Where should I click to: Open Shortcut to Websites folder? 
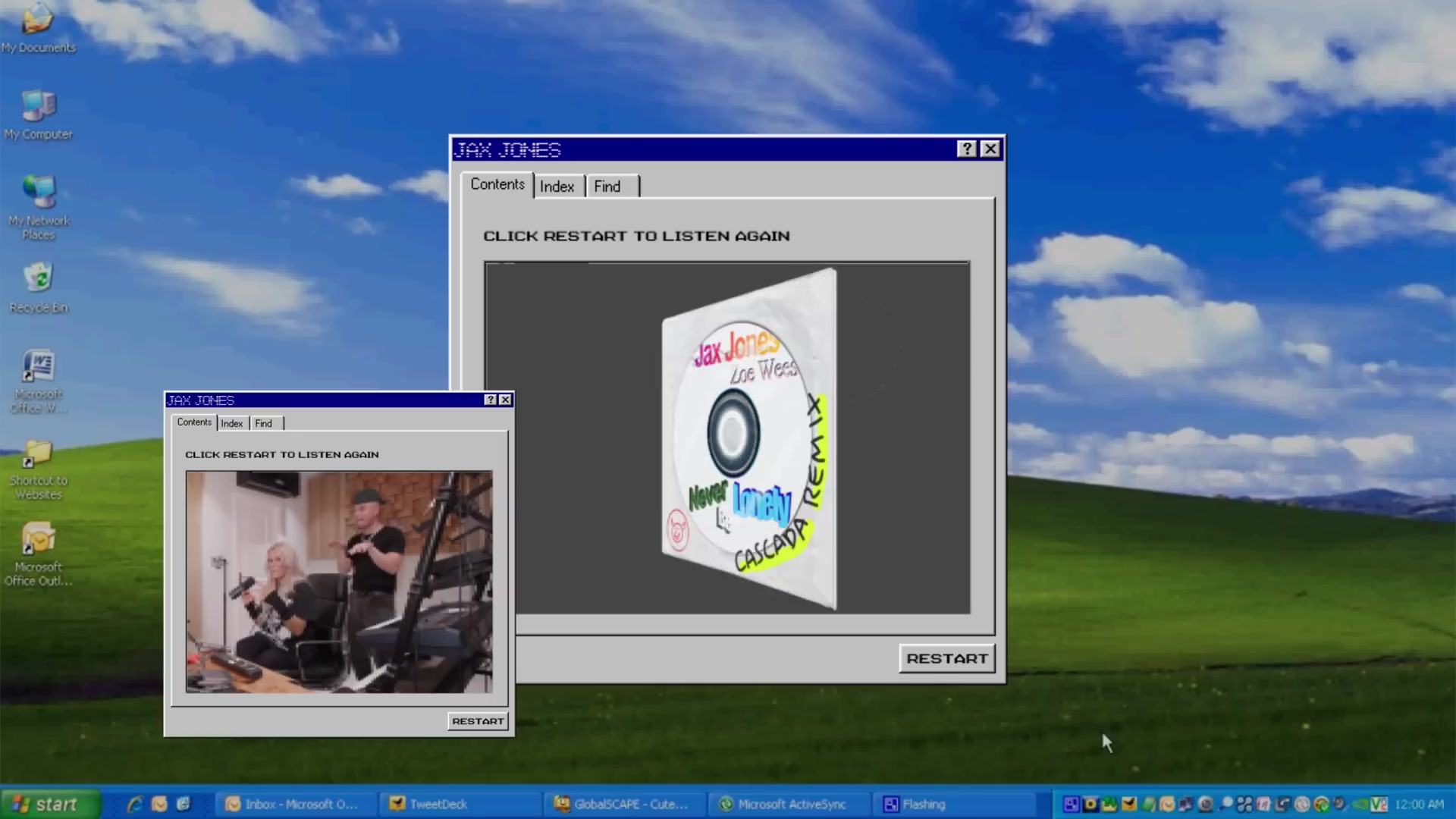coord(39,470)
